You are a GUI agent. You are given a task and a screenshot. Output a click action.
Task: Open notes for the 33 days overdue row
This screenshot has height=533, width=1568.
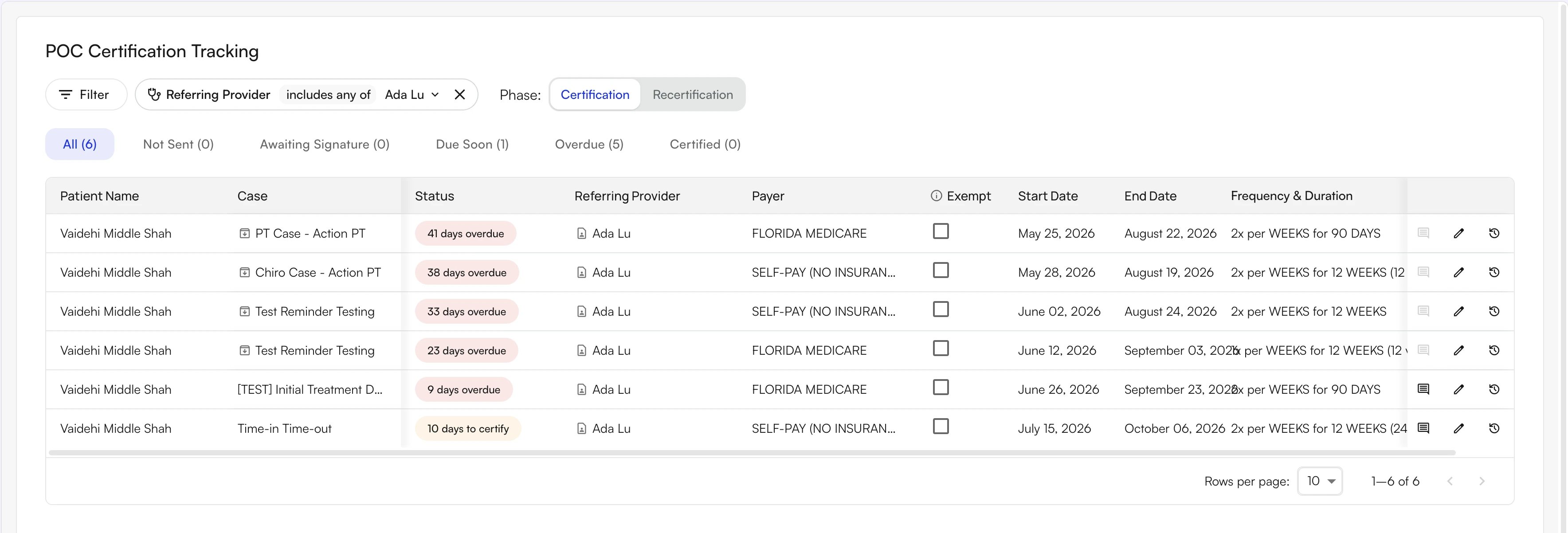coord(1423,311)
